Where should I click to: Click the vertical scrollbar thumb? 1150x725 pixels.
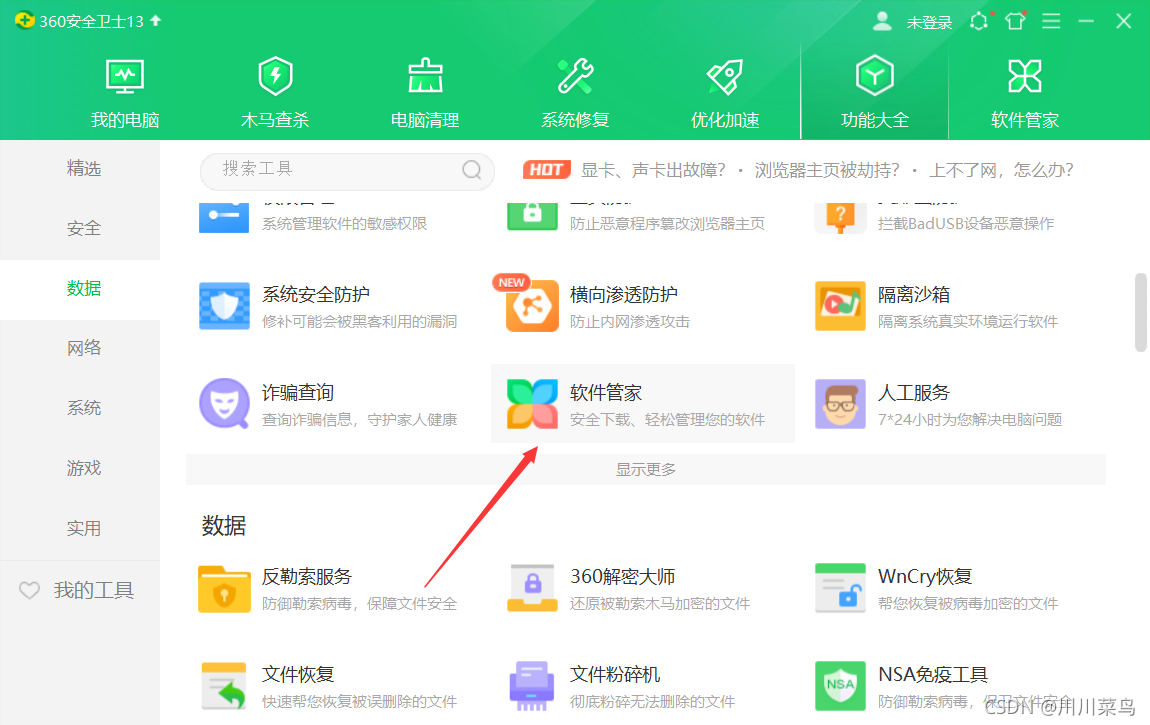point(1140,313)
